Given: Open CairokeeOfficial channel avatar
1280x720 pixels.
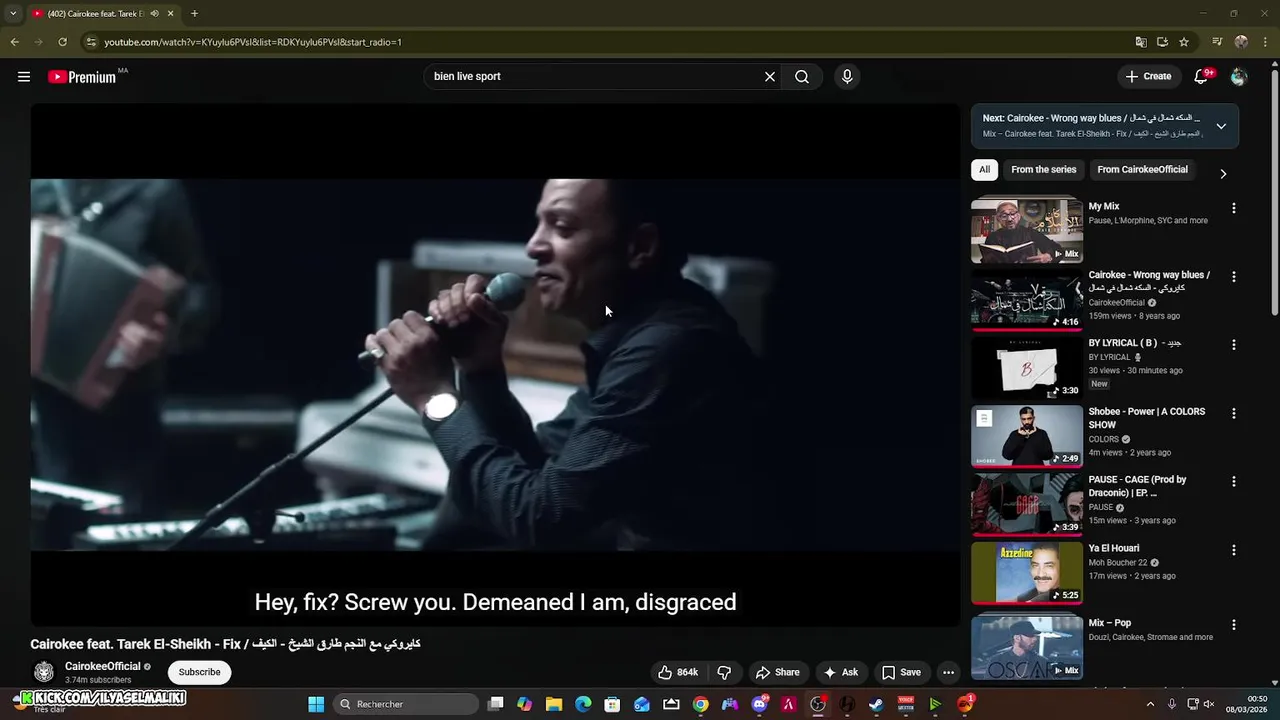Looking at the screenshot, I should tap(44, 672).
